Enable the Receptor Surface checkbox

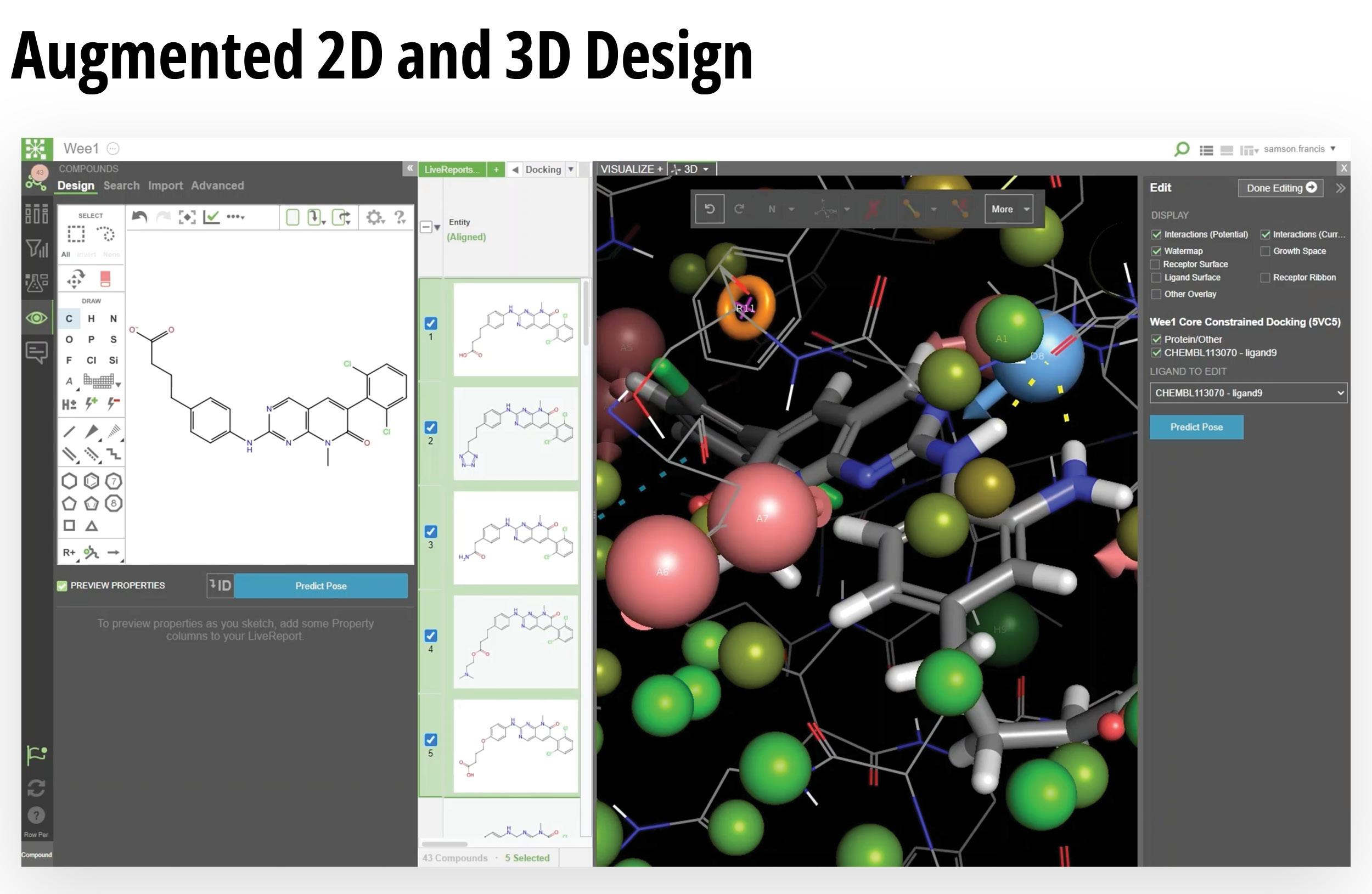tap(1155, 265)
